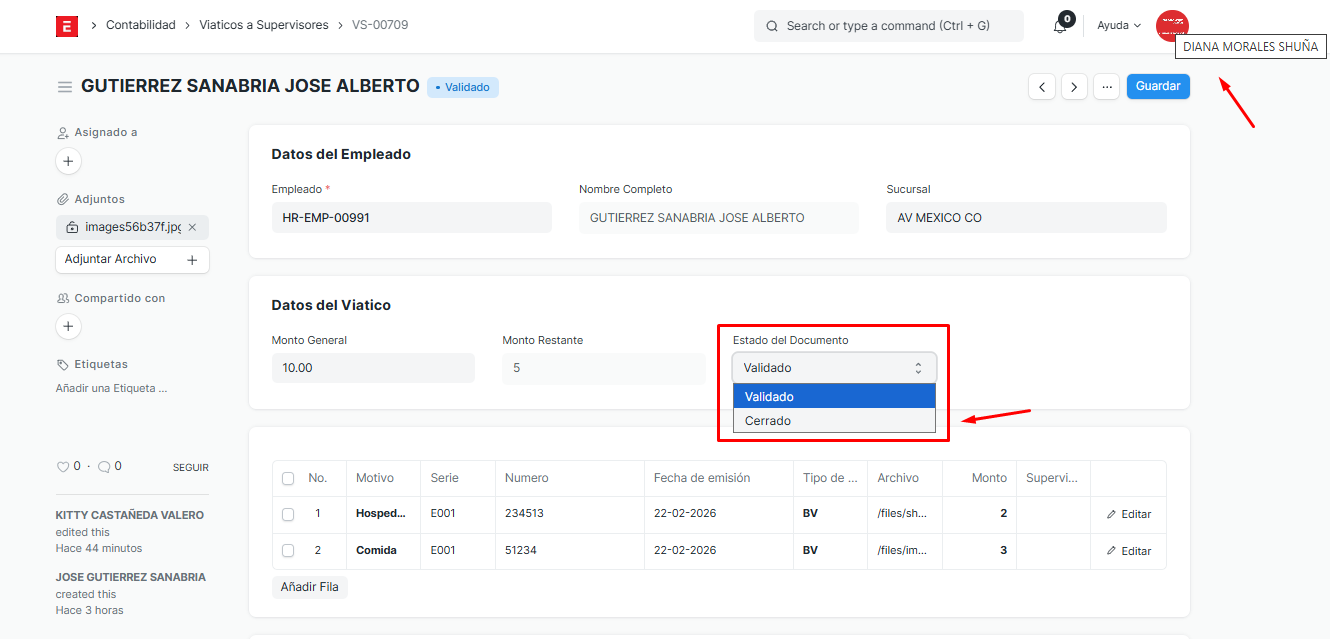Choose Validado option in dropdown list
The image size is (1330, 639).
[769, 397]
